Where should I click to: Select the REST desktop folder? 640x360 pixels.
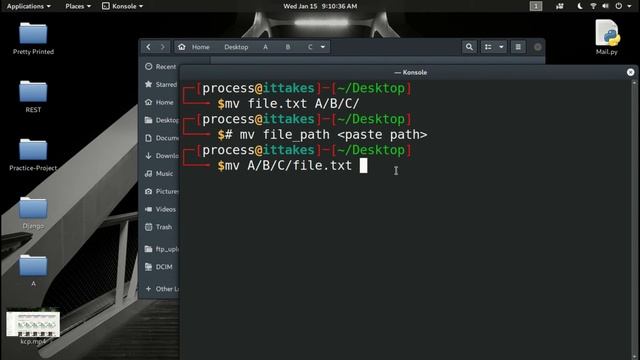coord(33,96)
